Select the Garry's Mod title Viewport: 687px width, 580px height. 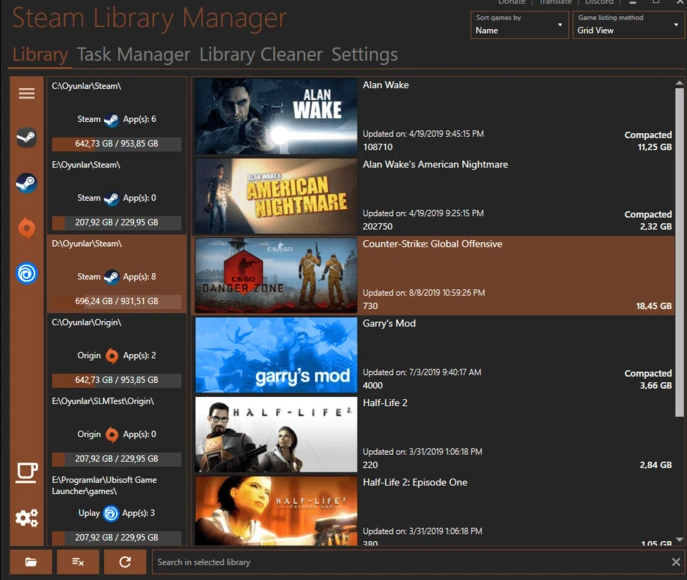(x=389, y=323)
